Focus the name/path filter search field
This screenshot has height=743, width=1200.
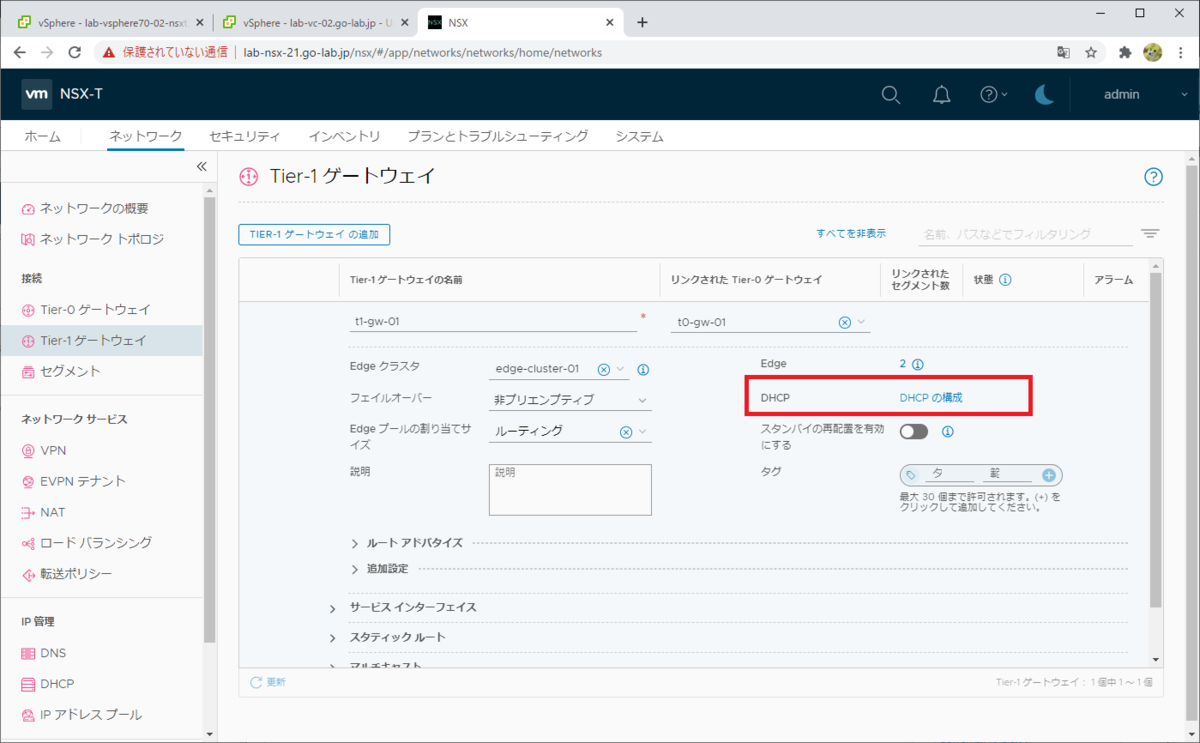(x=1025, y=234)
